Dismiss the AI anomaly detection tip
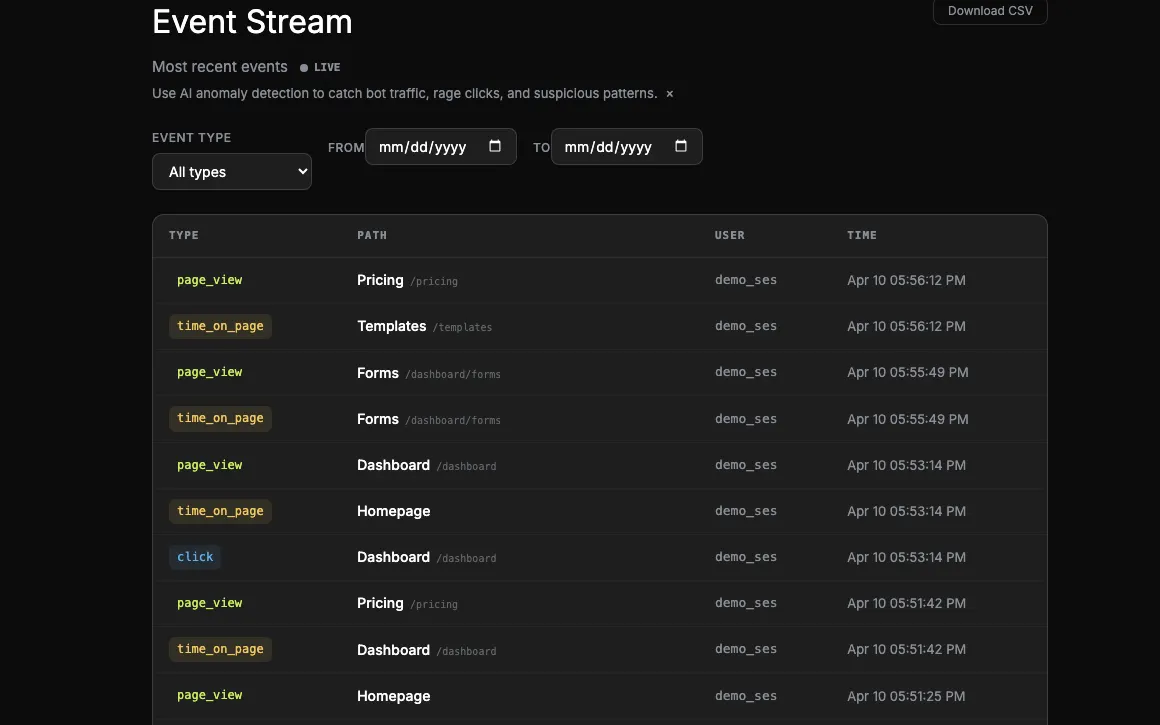The width and height of the screenshot is (1160, 725). tap(669, 93)
